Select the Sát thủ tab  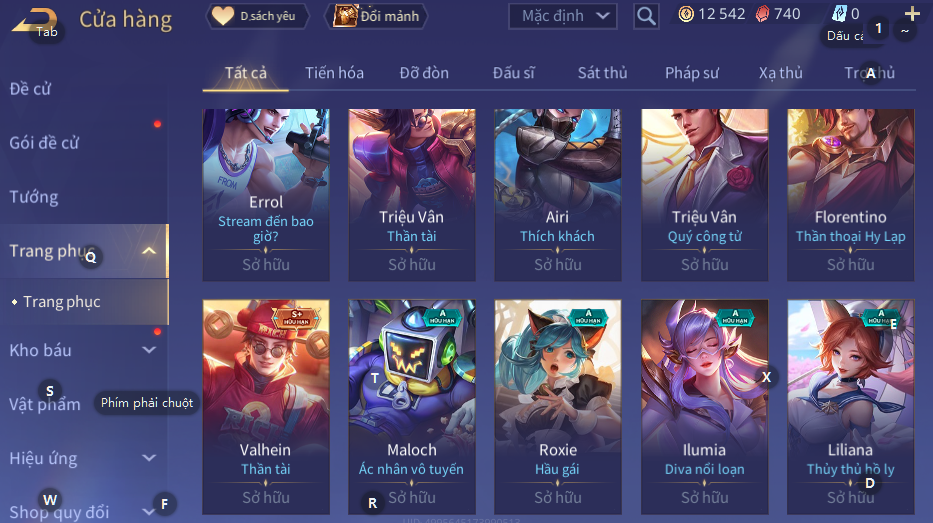click(602, 73)
